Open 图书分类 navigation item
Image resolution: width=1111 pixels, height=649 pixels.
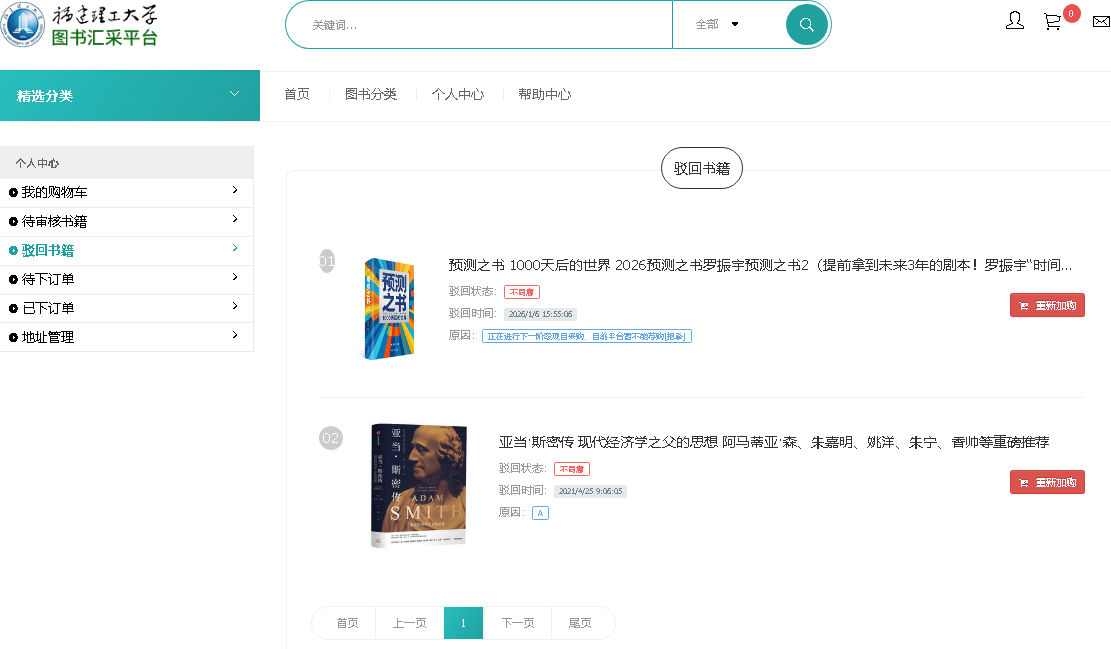tap(371, 94)
